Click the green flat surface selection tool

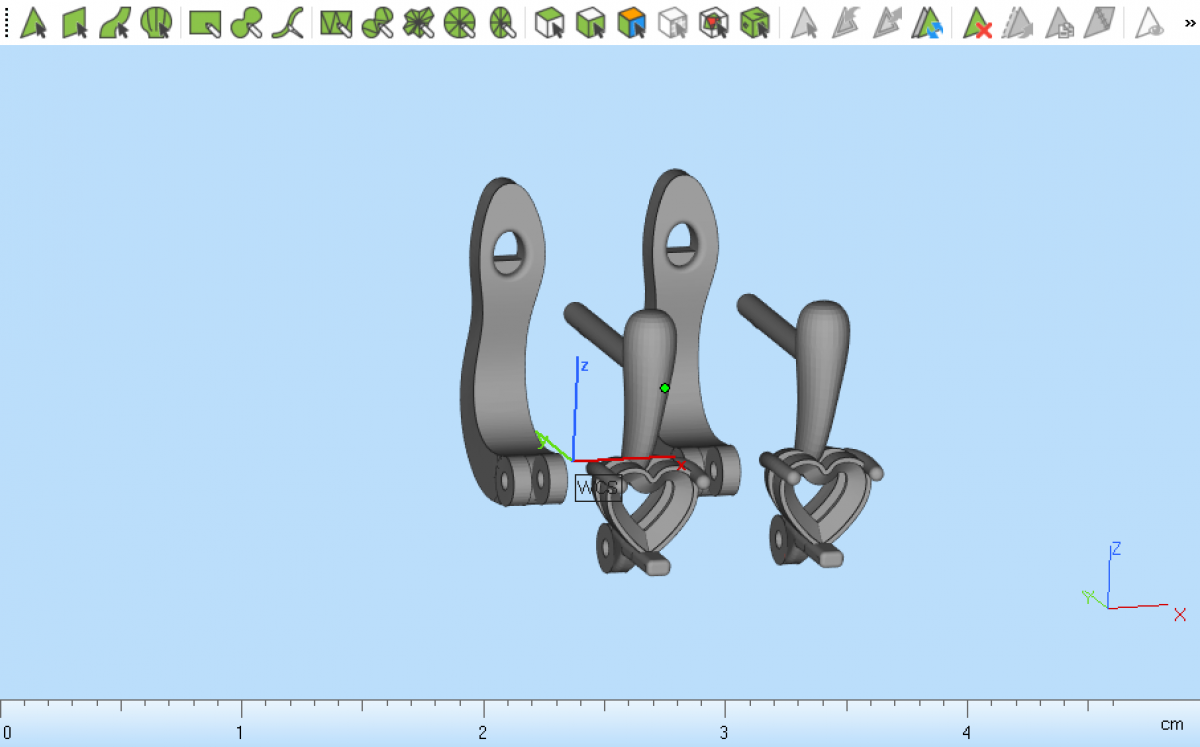point(75,22)
